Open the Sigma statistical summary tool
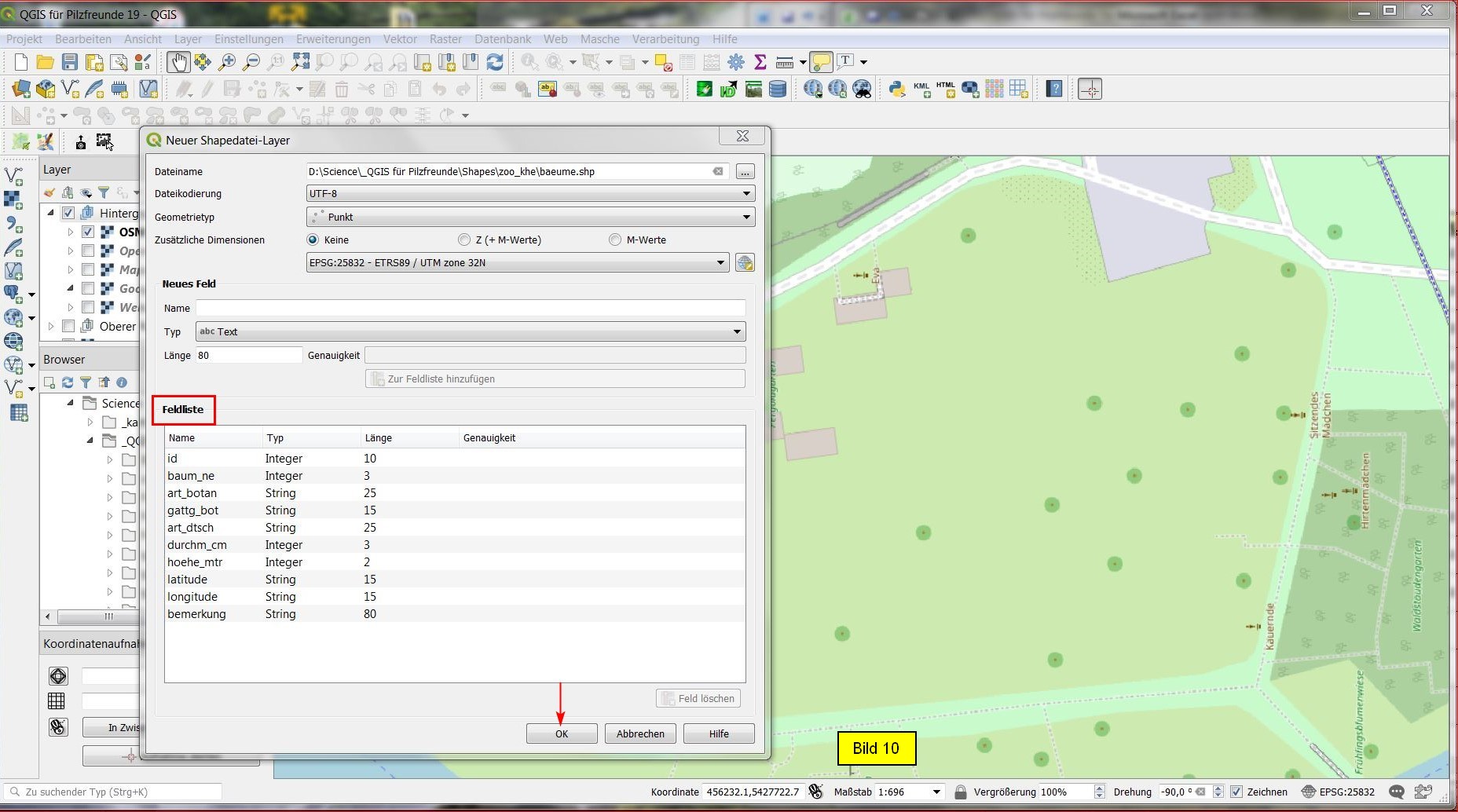This screenshot has width=1458, height=812. pyautogui.click(x=760, y=62)
